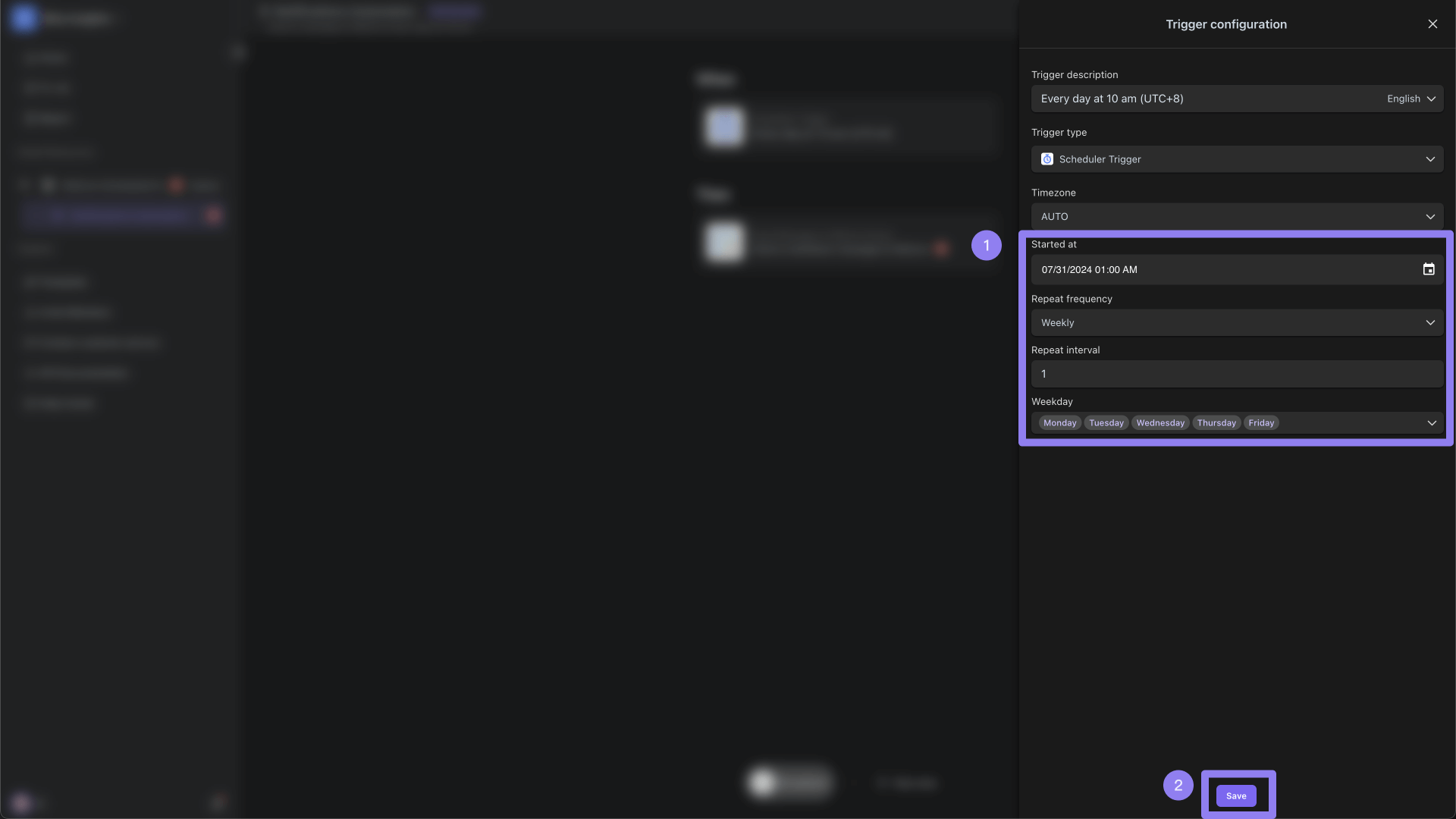The height and width of the screenshot is (819, 1456).
Task: Toggle Monday weekday selection off
Action: point(1059,423)
